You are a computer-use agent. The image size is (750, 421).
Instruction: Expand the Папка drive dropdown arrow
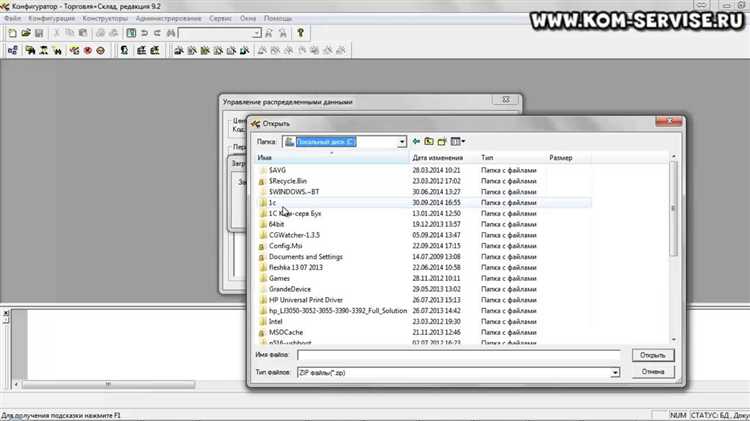(402, 142)
